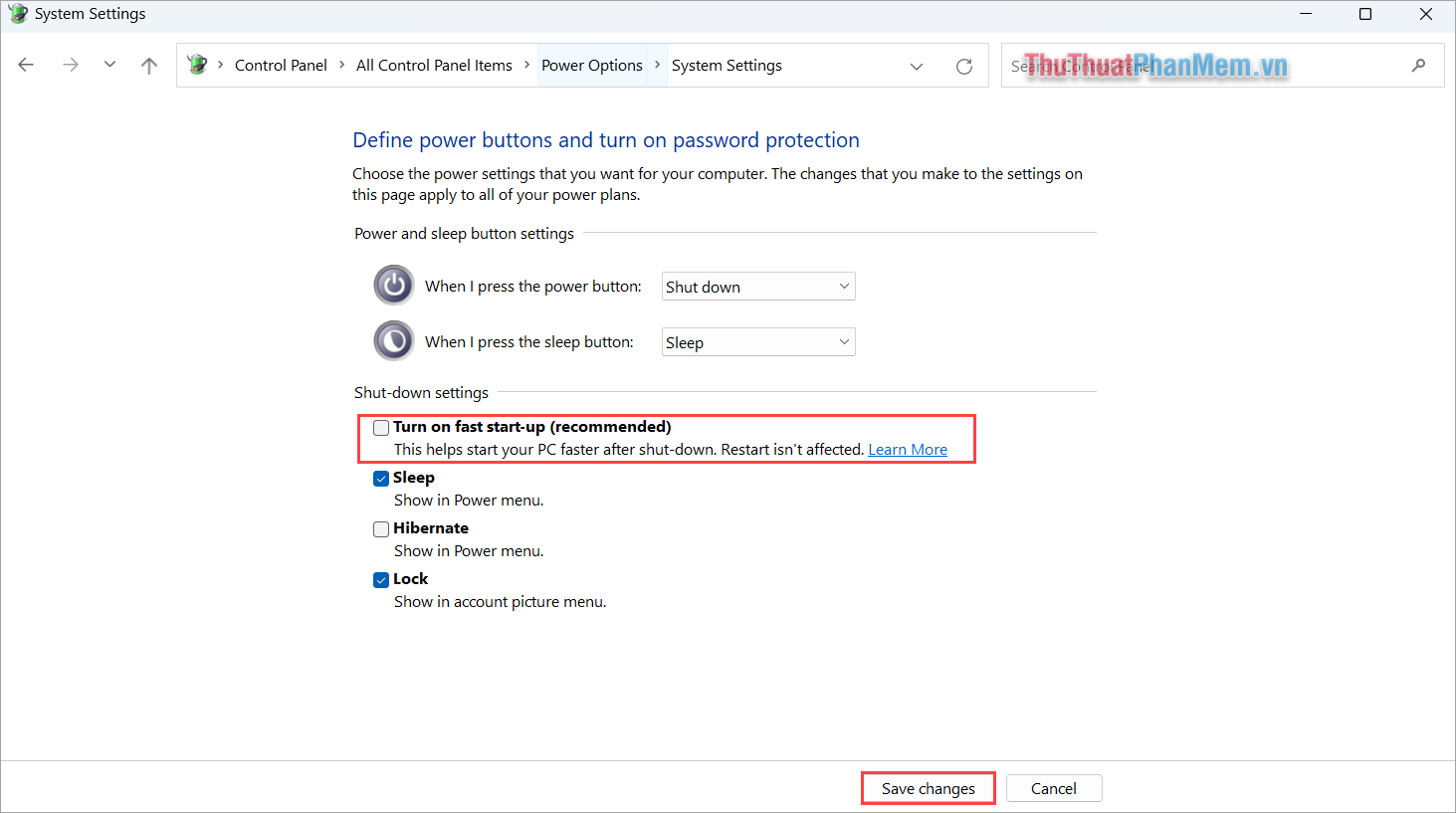Click the power button icon
The height and width of the screenshot is (813, 1456).
pyautogui.click(x=393, y=285)
